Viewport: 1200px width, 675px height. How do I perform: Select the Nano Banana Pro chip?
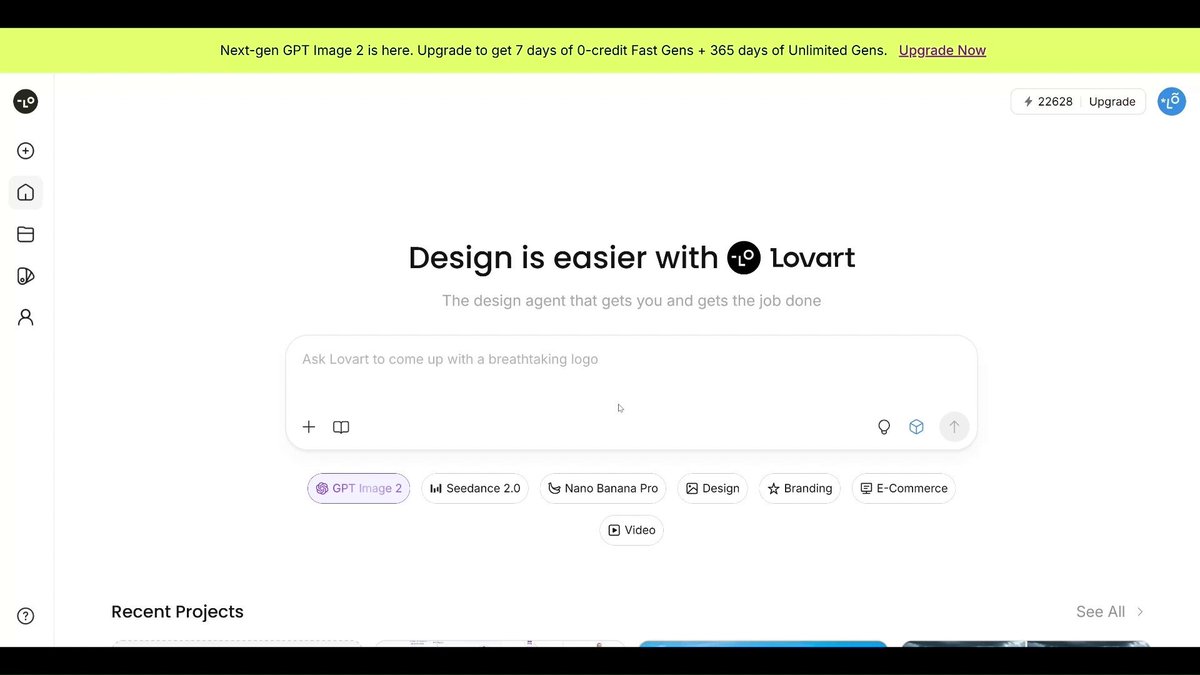[603, 488]
